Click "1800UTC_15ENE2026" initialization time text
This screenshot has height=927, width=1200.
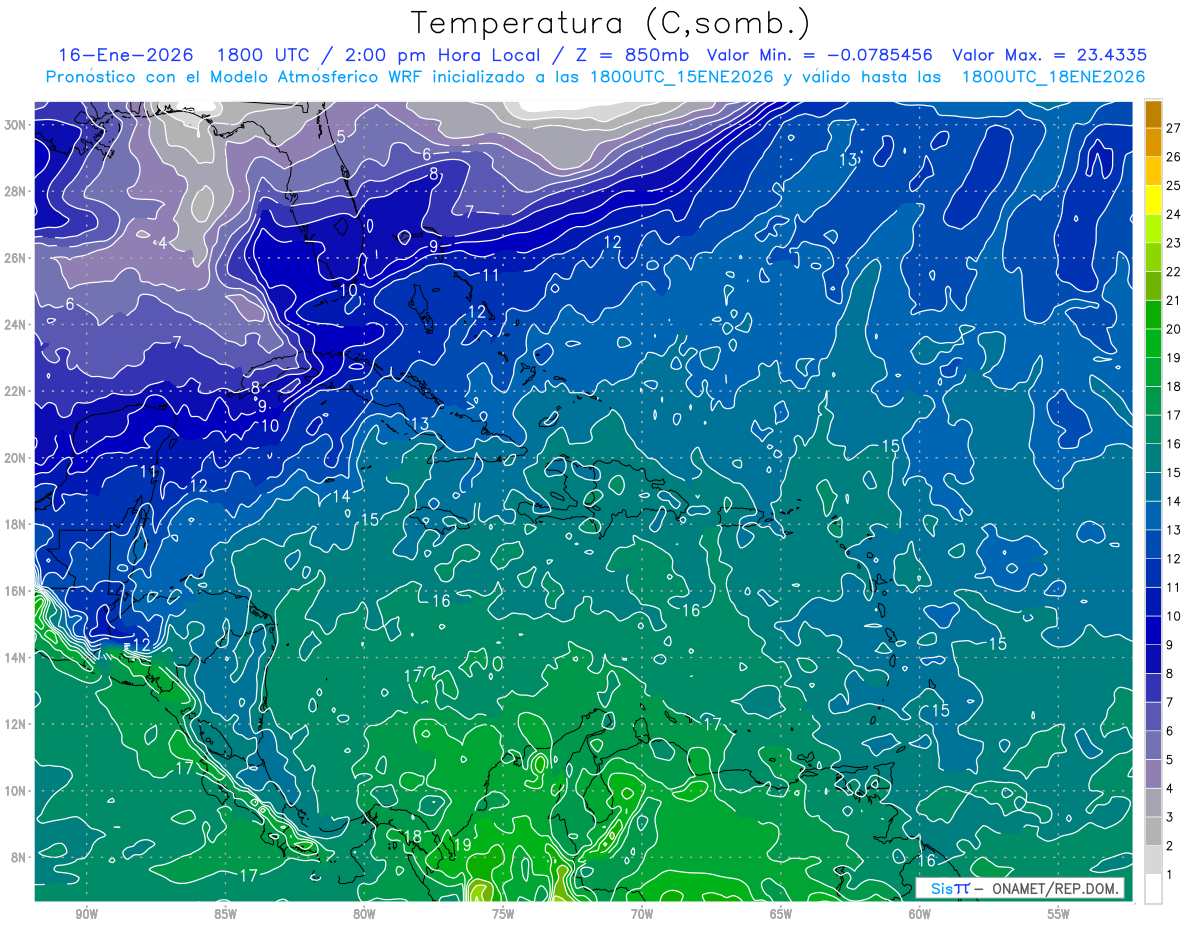coord(681,77)
